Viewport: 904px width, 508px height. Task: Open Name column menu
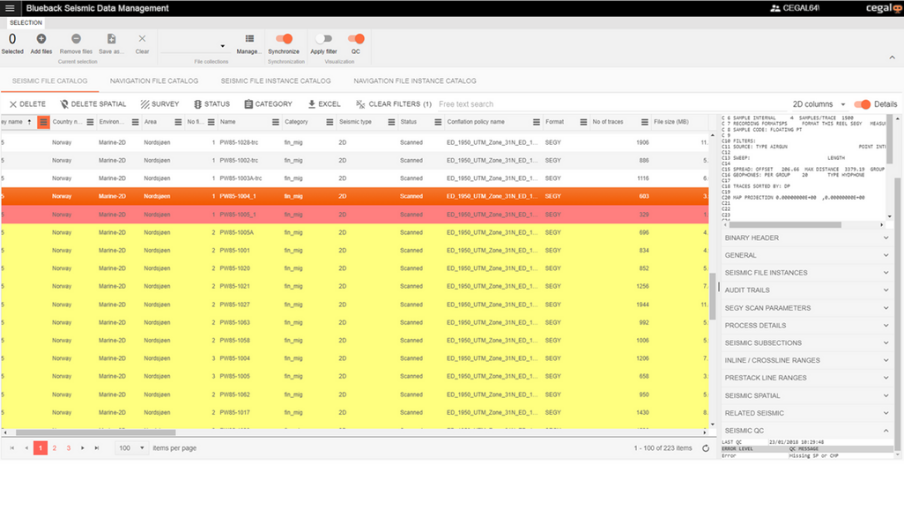tap(275, 122)
